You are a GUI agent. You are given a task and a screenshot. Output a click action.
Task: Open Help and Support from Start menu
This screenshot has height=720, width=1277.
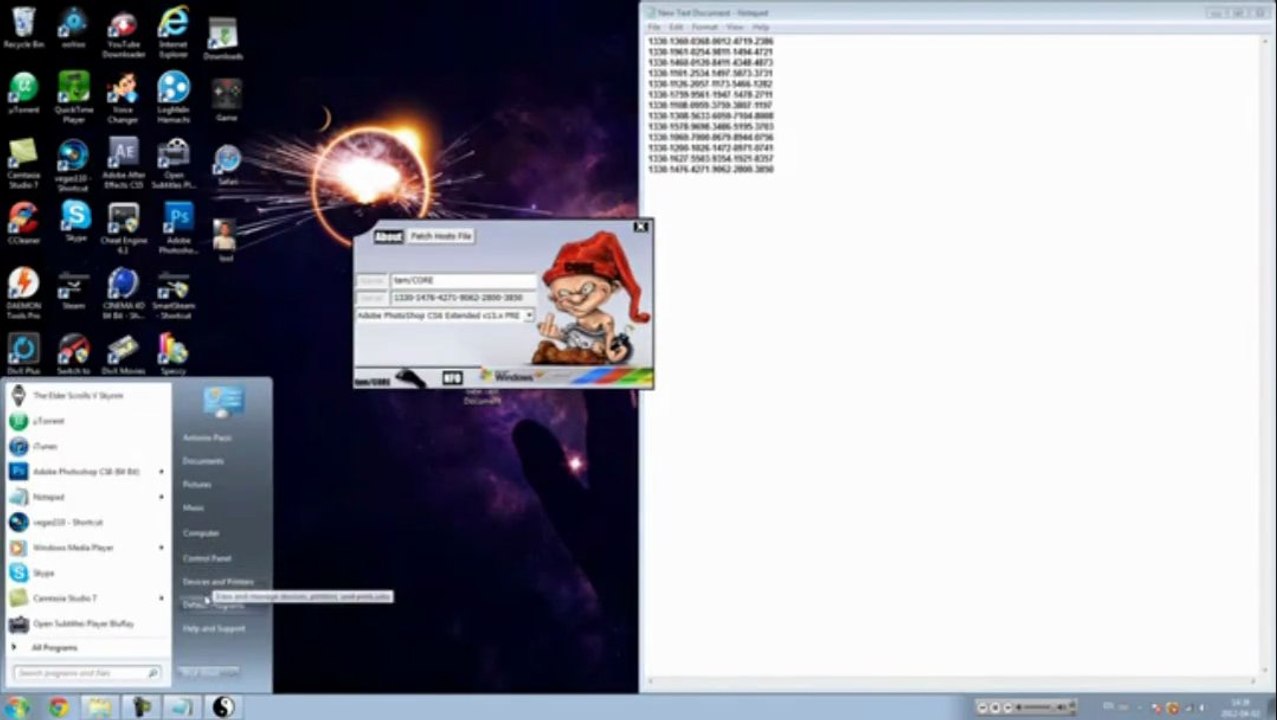(x=214, y=629)
